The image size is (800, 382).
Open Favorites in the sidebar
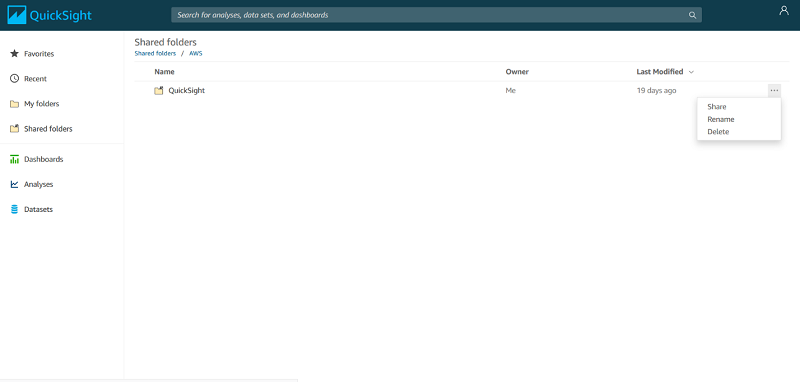coord(39,54)
